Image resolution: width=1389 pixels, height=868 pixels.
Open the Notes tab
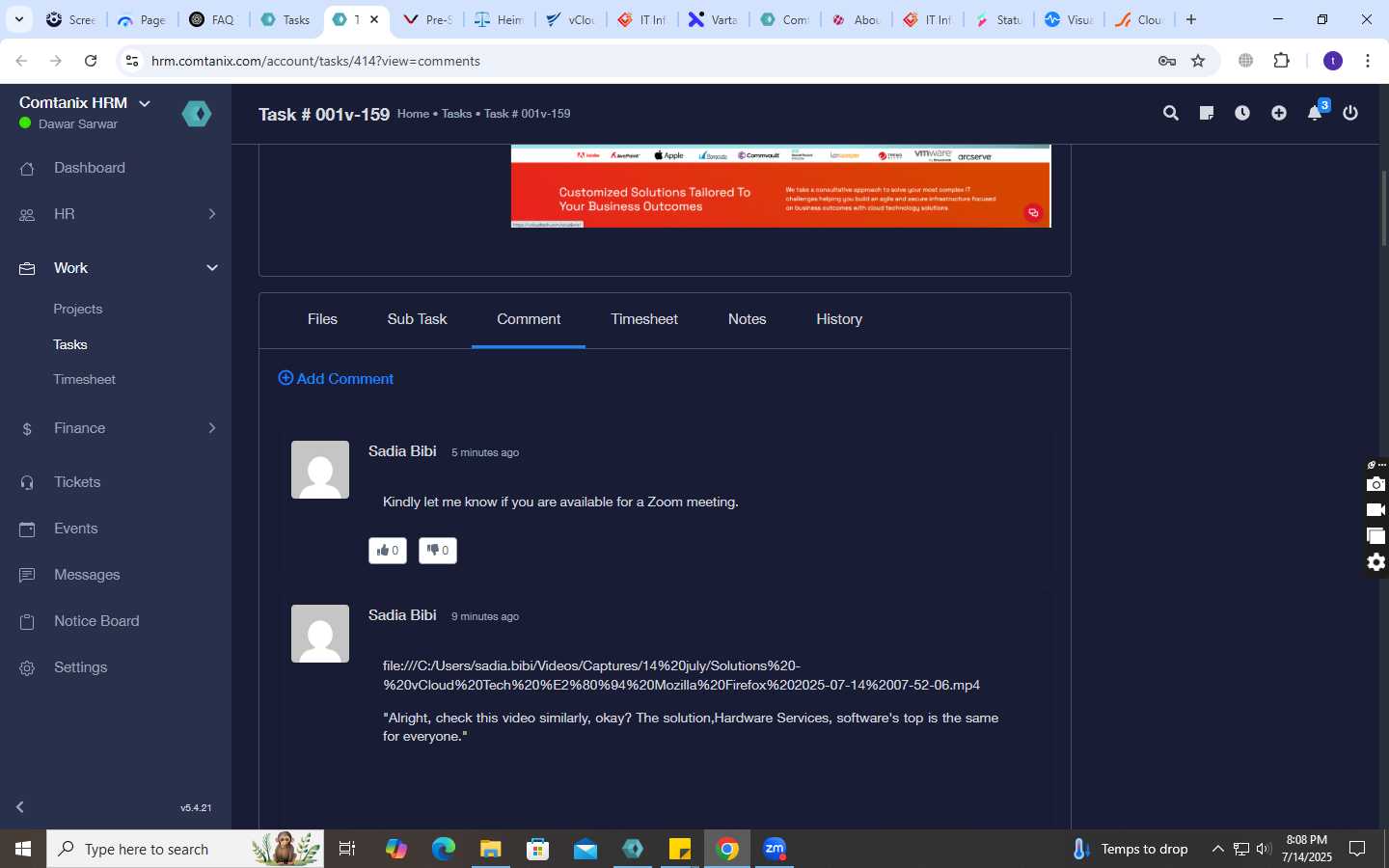click(747, 319)
